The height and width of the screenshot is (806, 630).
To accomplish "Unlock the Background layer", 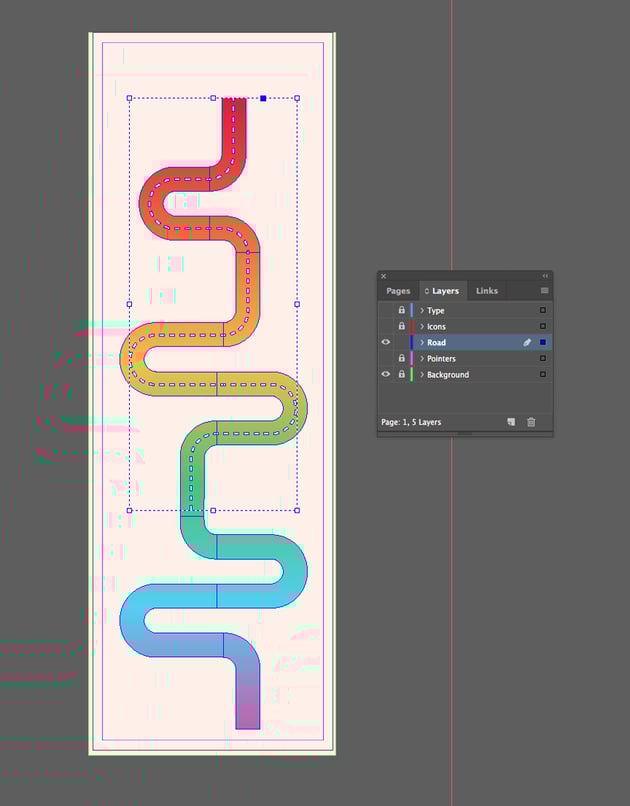I will point(401,374).
